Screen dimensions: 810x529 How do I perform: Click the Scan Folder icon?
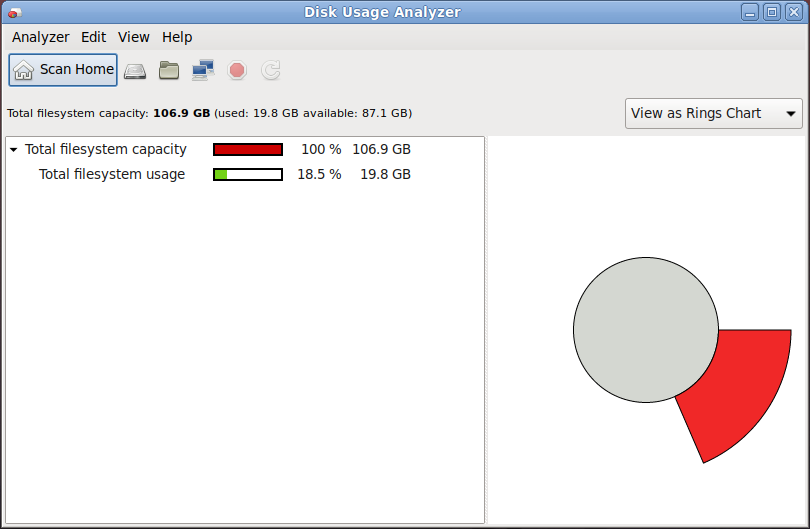click(x=169, y=70)
